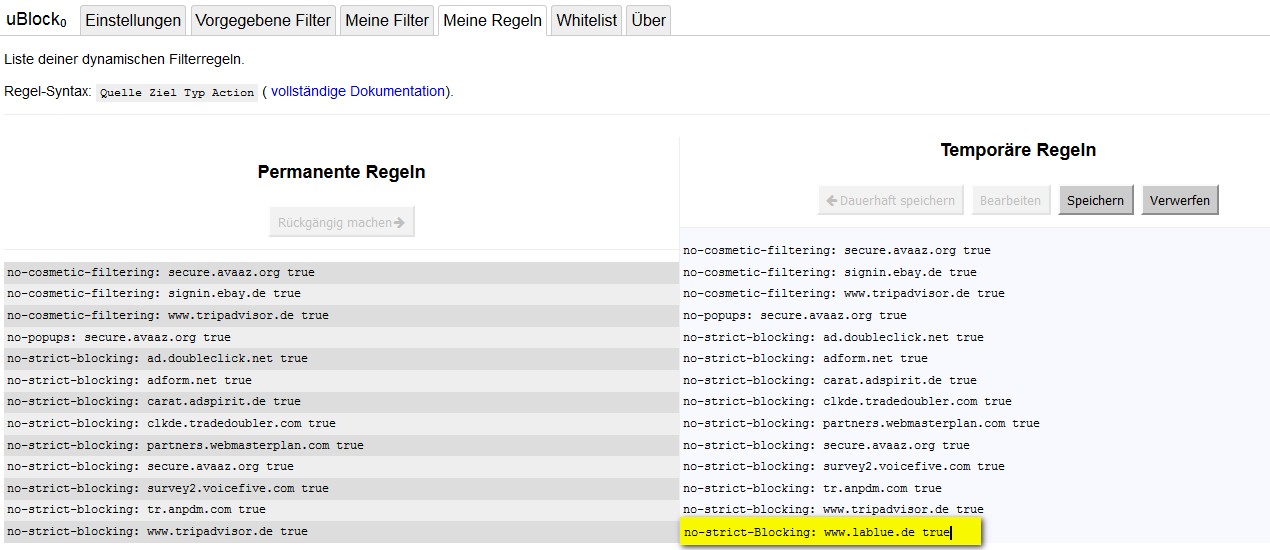Click the permanent tr.anpdm.com rule
The height and width of the screenshot is (550, 1270).
pos(136,510)
